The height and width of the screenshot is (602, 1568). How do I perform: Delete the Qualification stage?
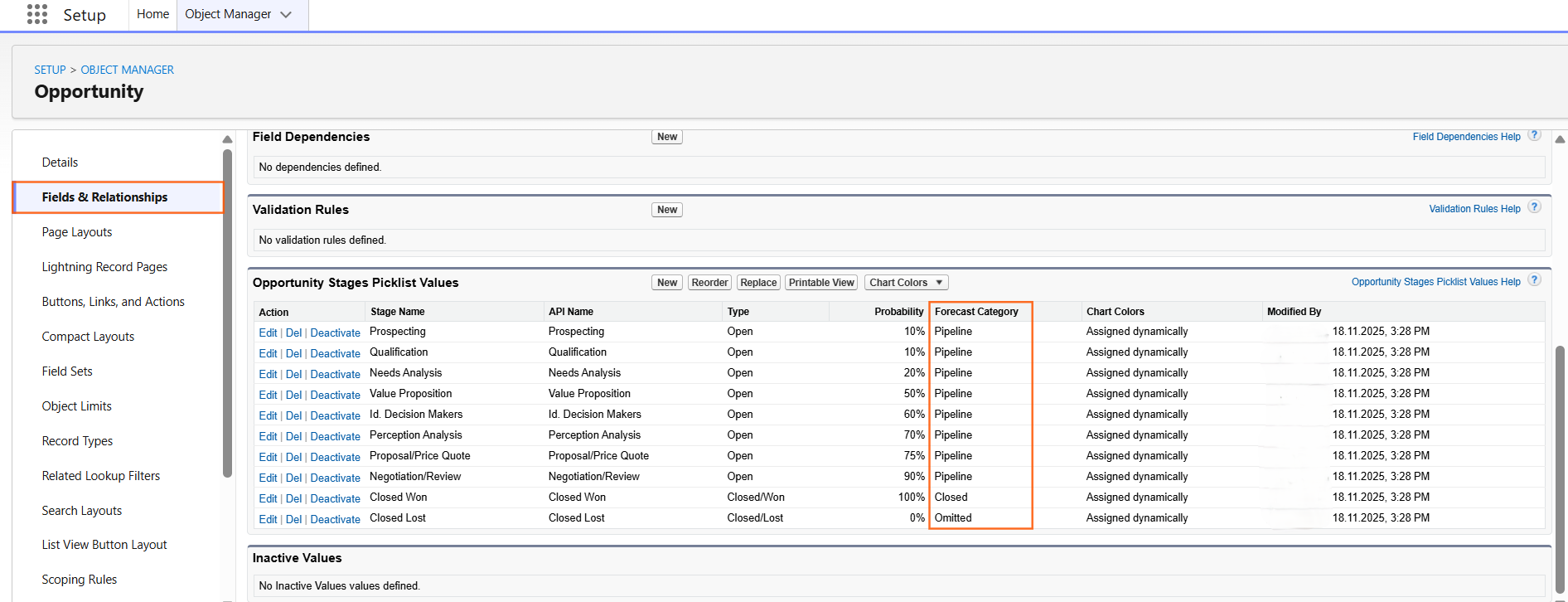(x=293, y=353)
